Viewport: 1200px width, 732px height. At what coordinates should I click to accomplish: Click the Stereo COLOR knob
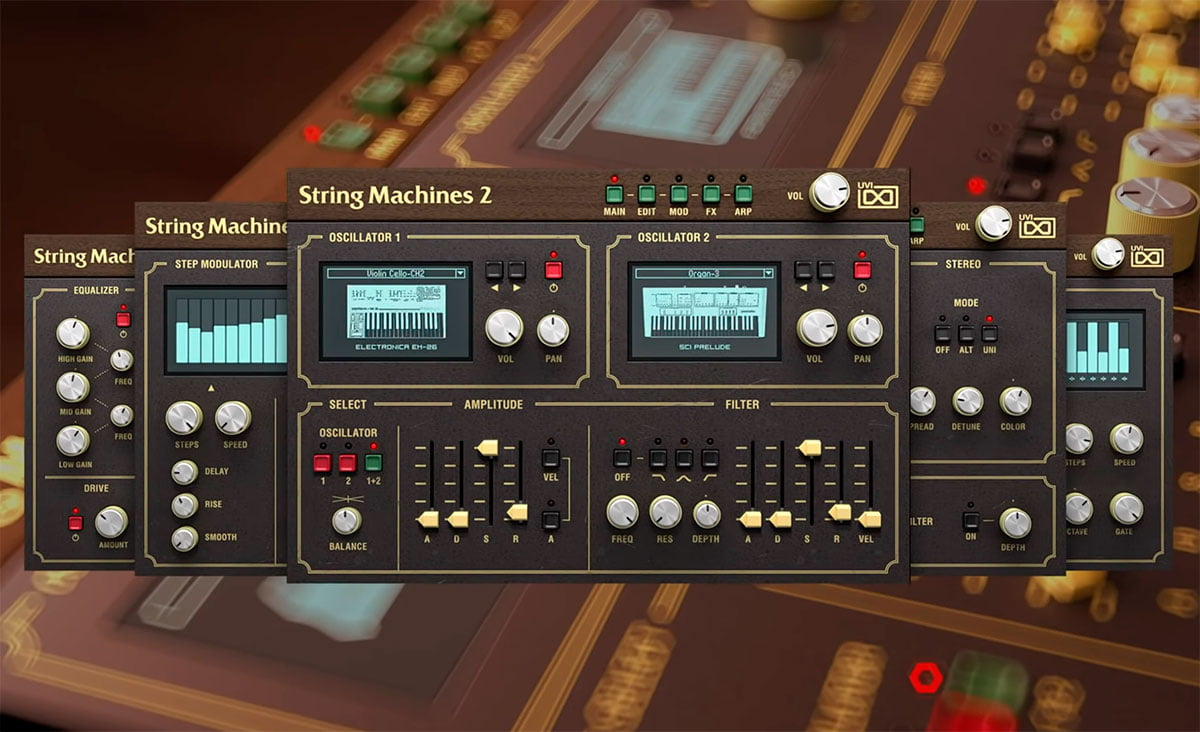tap(1015, 401)
